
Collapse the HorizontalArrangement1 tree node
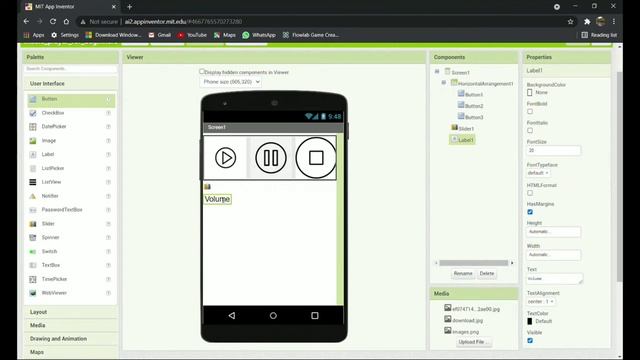[443, 83]
